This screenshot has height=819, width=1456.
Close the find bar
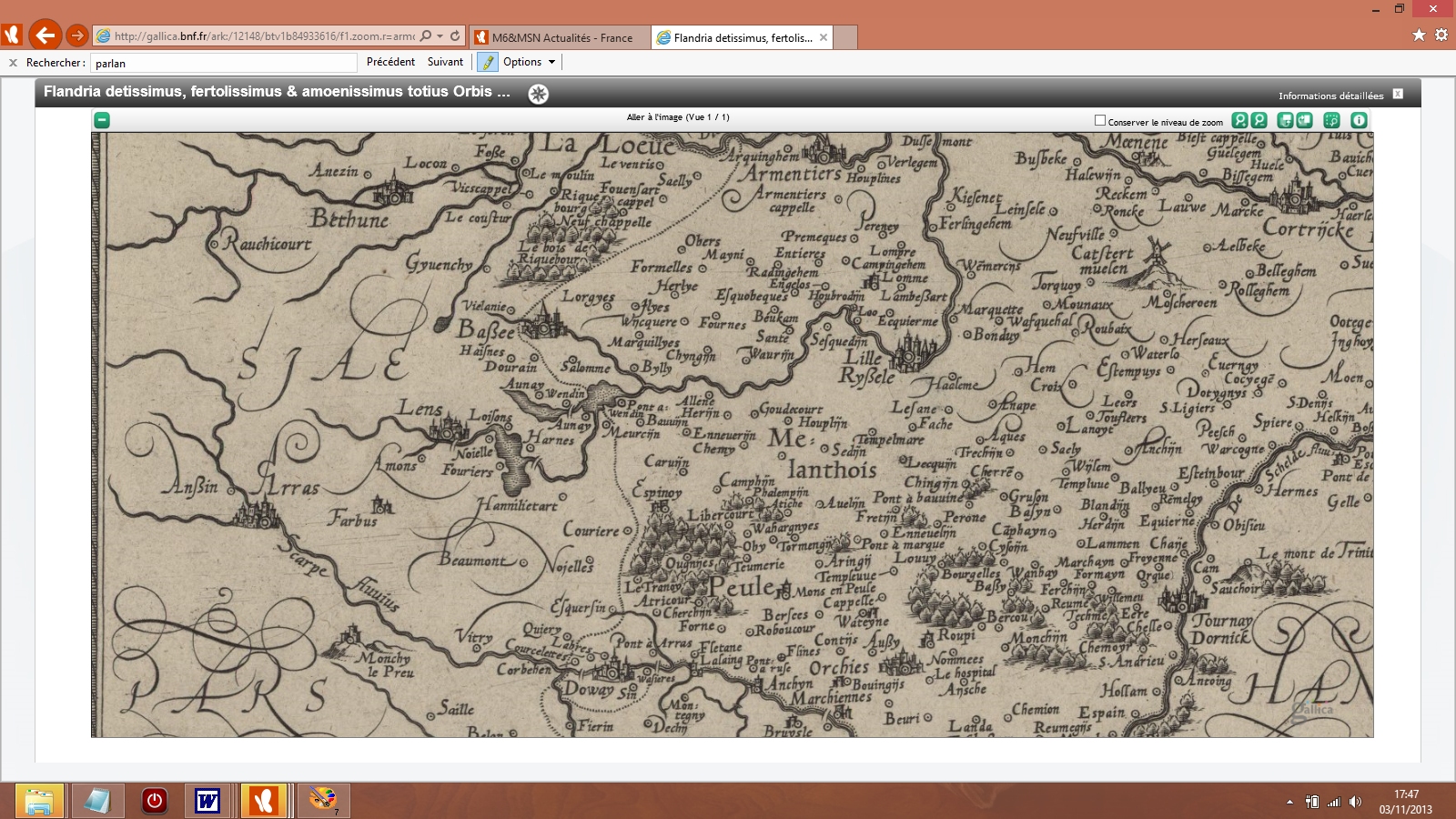pos(13,63)
